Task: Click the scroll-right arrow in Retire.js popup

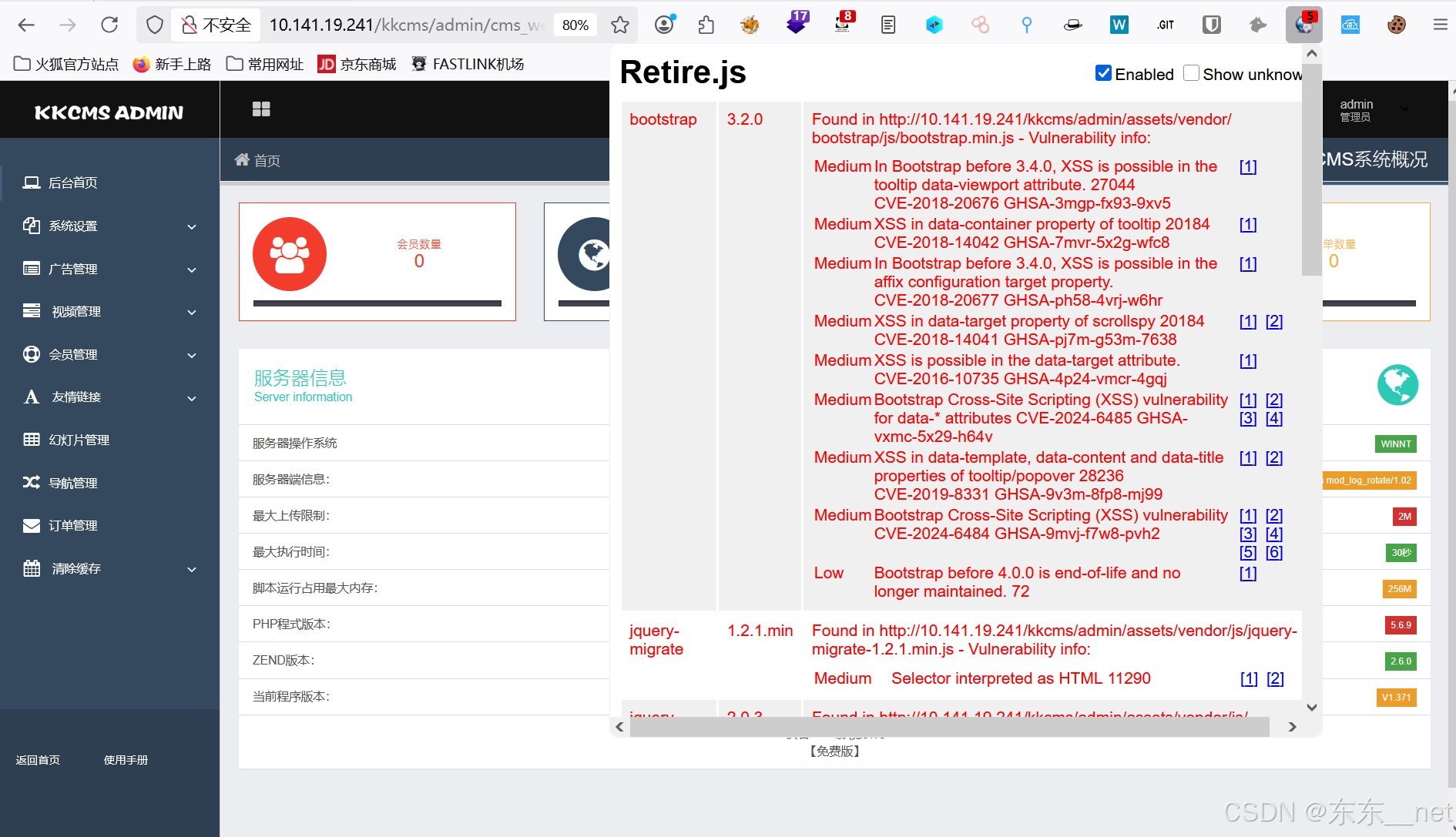Action: click(x=1292, y=726)
